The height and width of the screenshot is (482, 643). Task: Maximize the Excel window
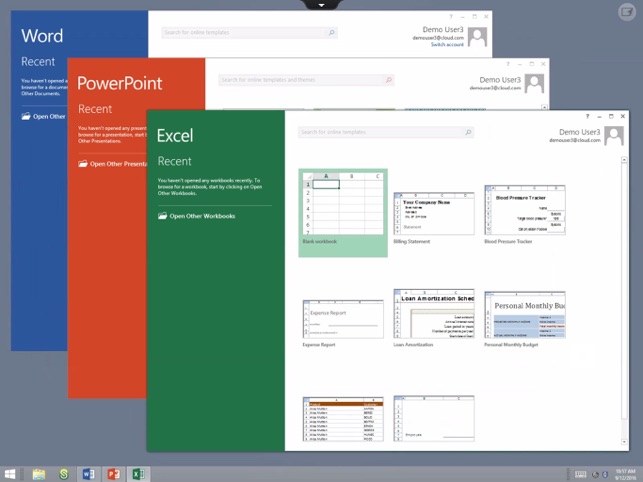click(611, 117)
